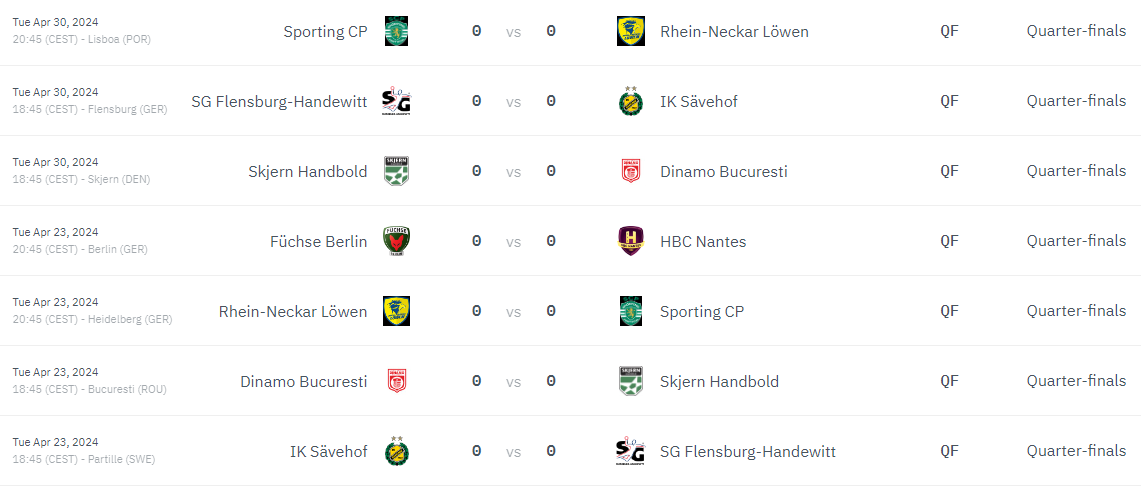This screenshot has height=495, width=1141.
Task: Open SG Flensburg-Handewitt logo in the Flensburg match
Action: (396, 101)
